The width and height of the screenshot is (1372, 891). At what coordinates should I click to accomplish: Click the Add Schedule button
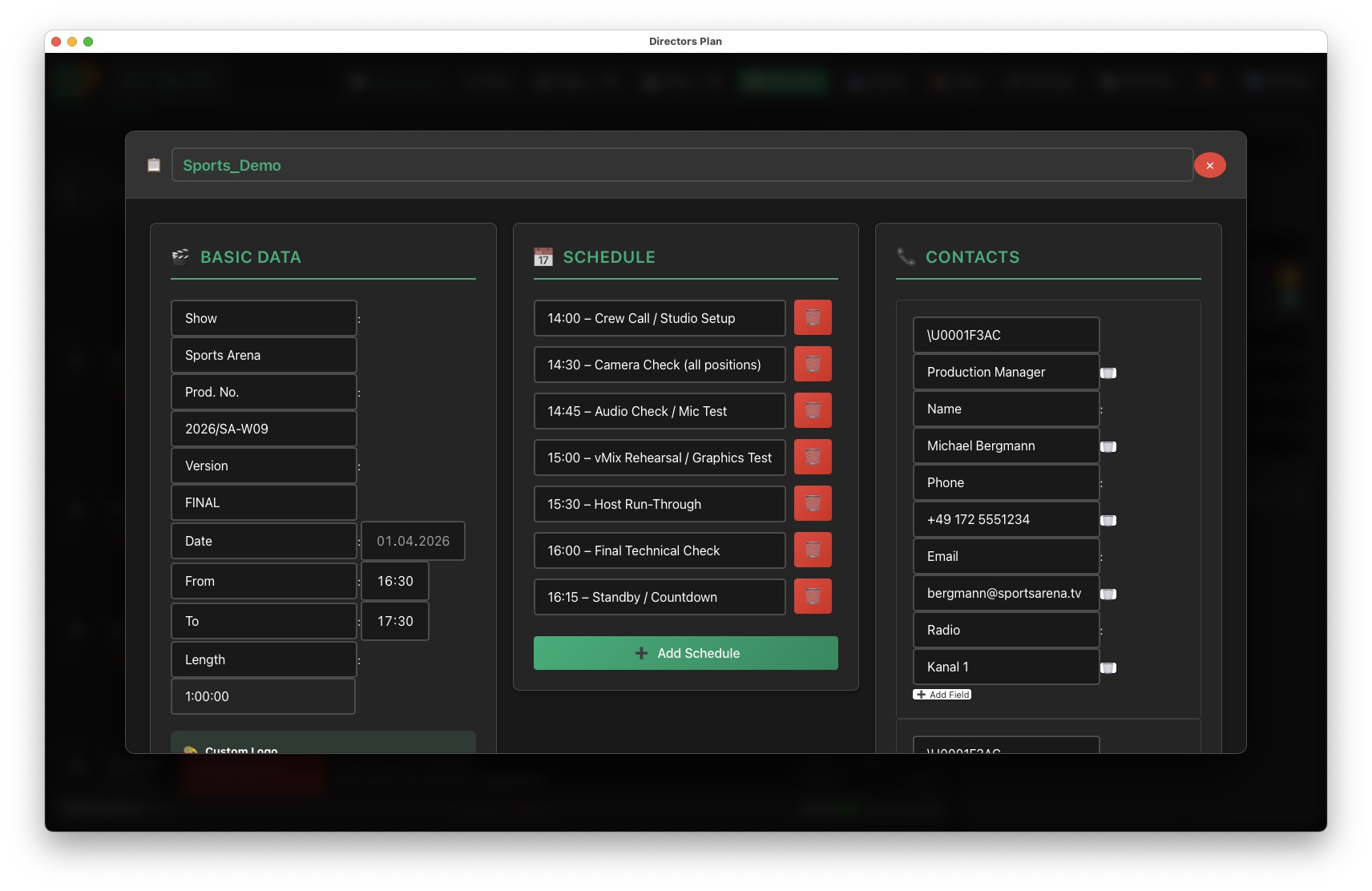click(x=686, y=653)
